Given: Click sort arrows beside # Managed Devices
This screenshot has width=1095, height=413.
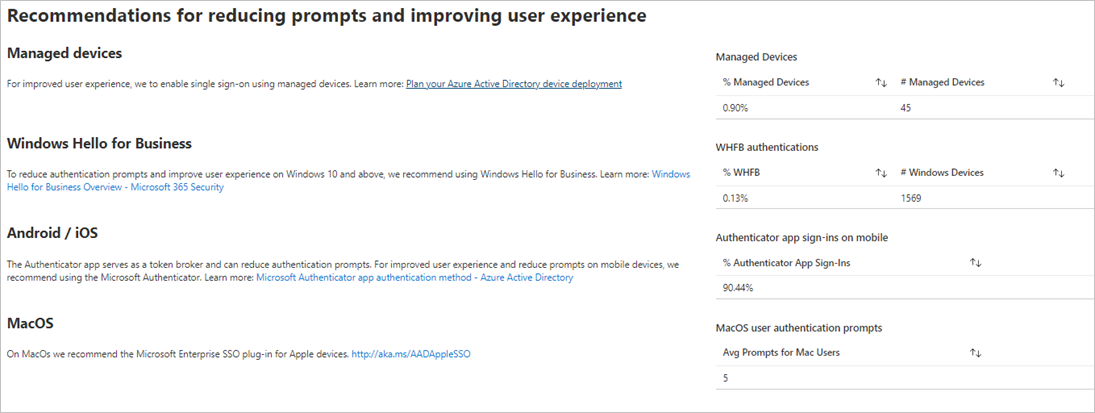Looking at the screenshot, I should [1058, 83].
